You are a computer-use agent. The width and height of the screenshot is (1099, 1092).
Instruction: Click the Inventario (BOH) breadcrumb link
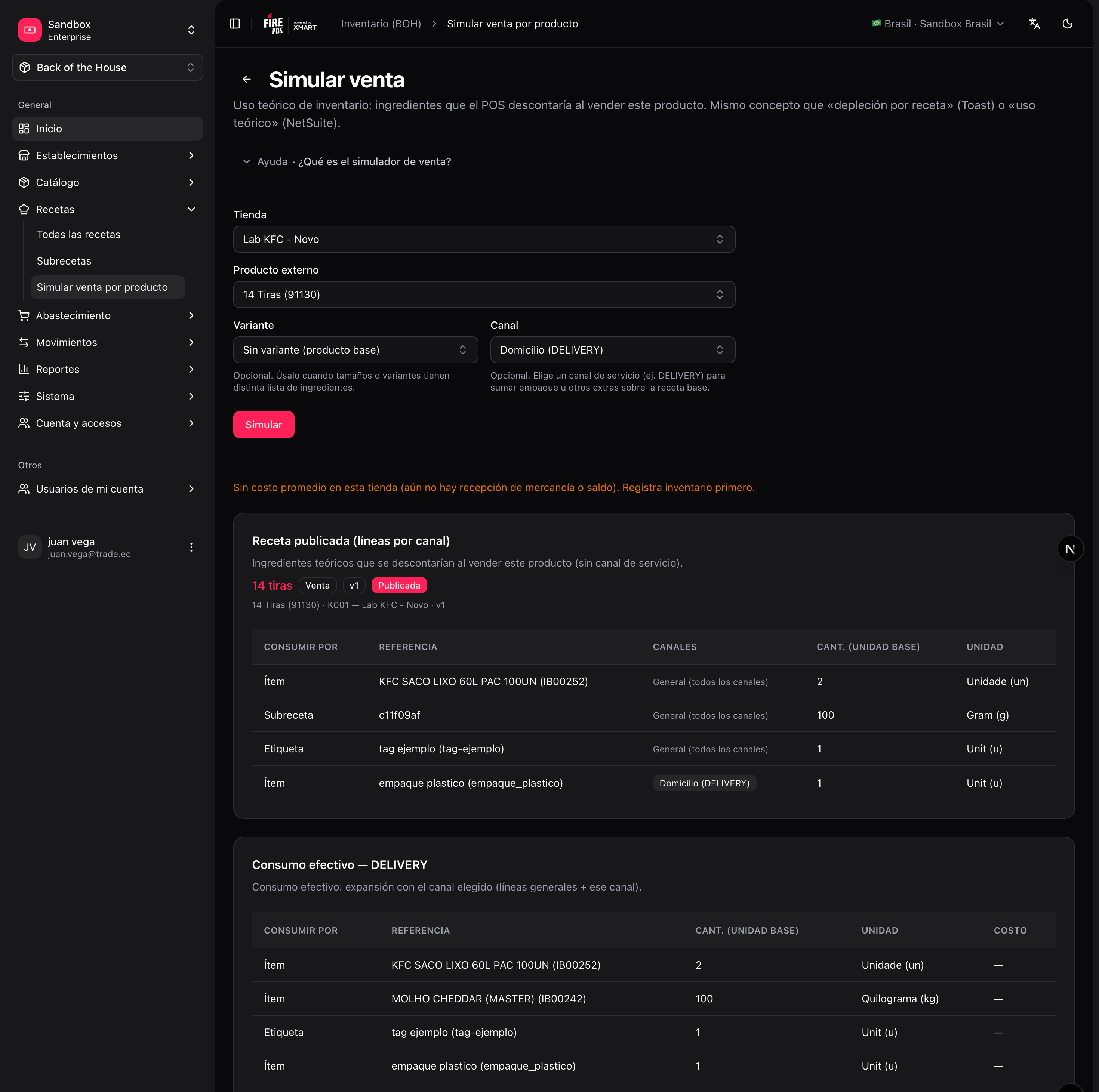pyautogui.click(x=381, y=23)
